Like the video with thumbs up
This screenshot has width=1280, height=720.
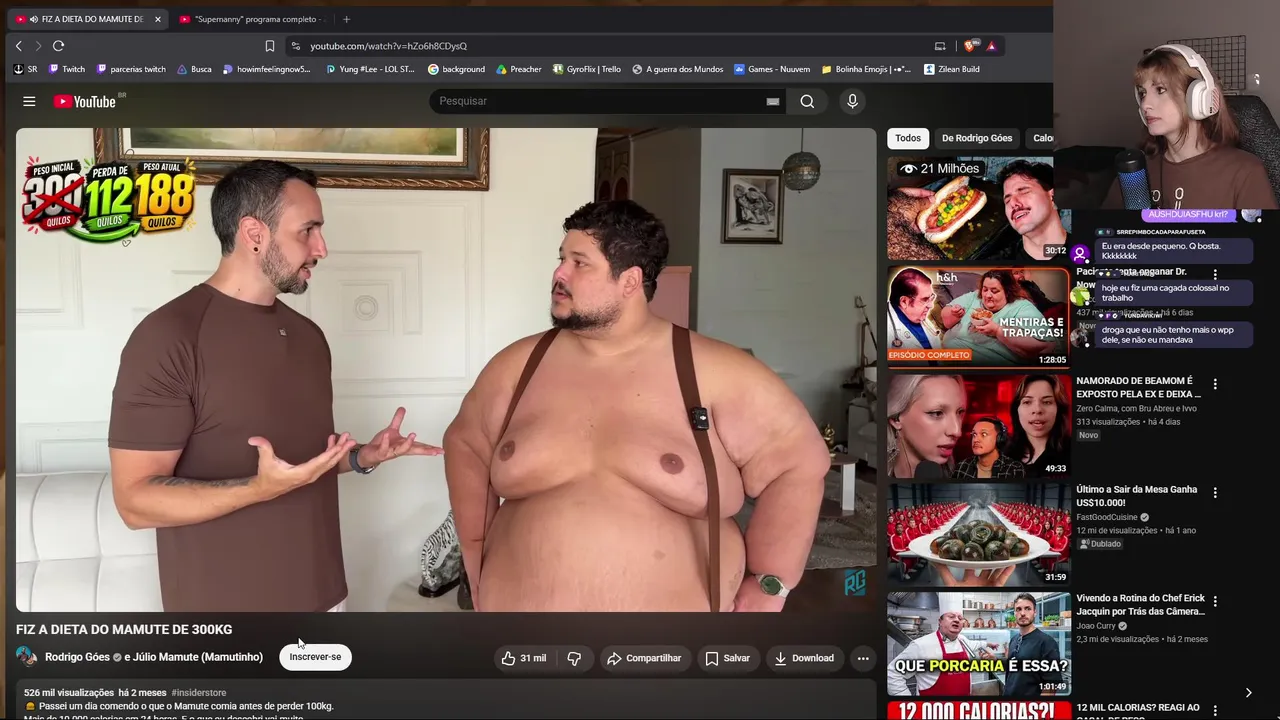point(524,658)
